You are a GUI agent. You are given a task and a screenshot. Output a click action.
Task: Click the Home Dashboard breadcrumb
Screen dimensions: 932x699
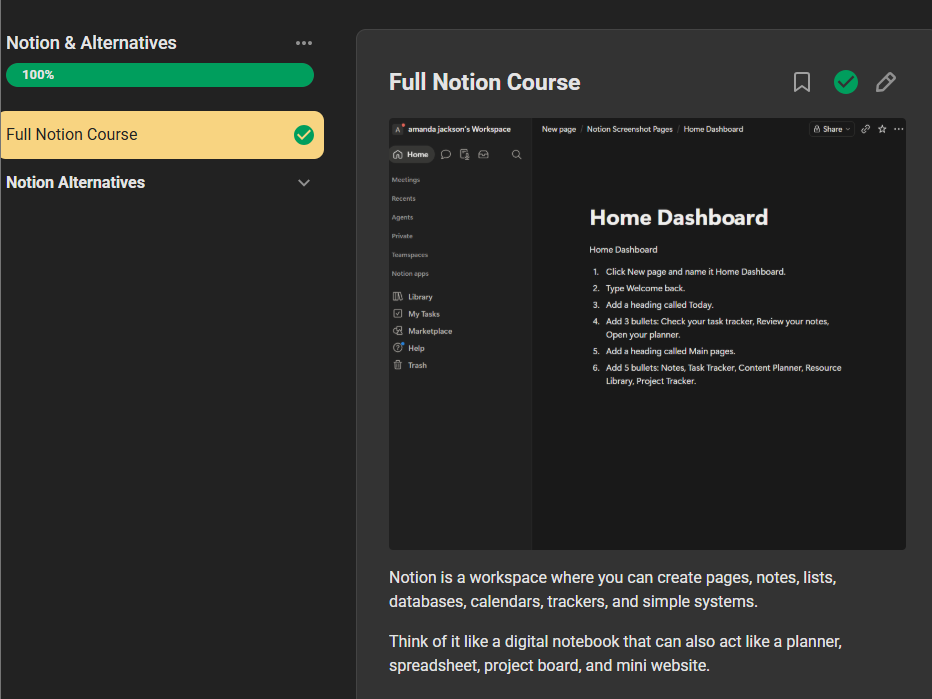coord(713,129)
